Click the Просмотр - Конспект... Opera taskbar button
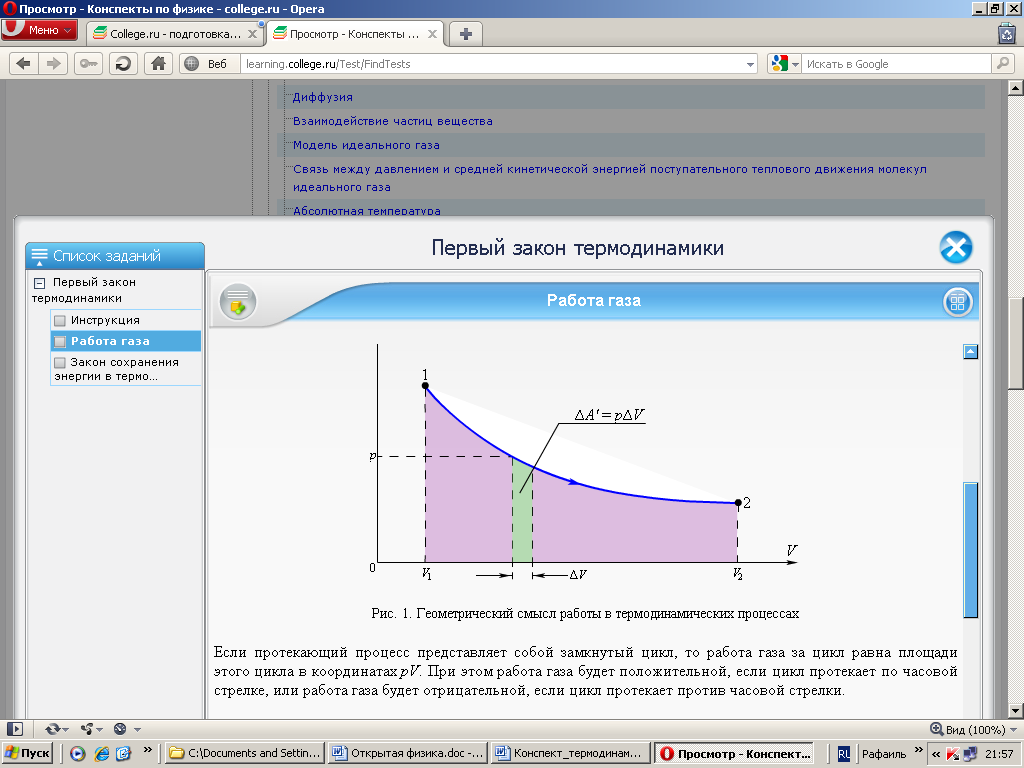Image resolution: width=1024 pixels, height=768 pixels. point(734,753)
